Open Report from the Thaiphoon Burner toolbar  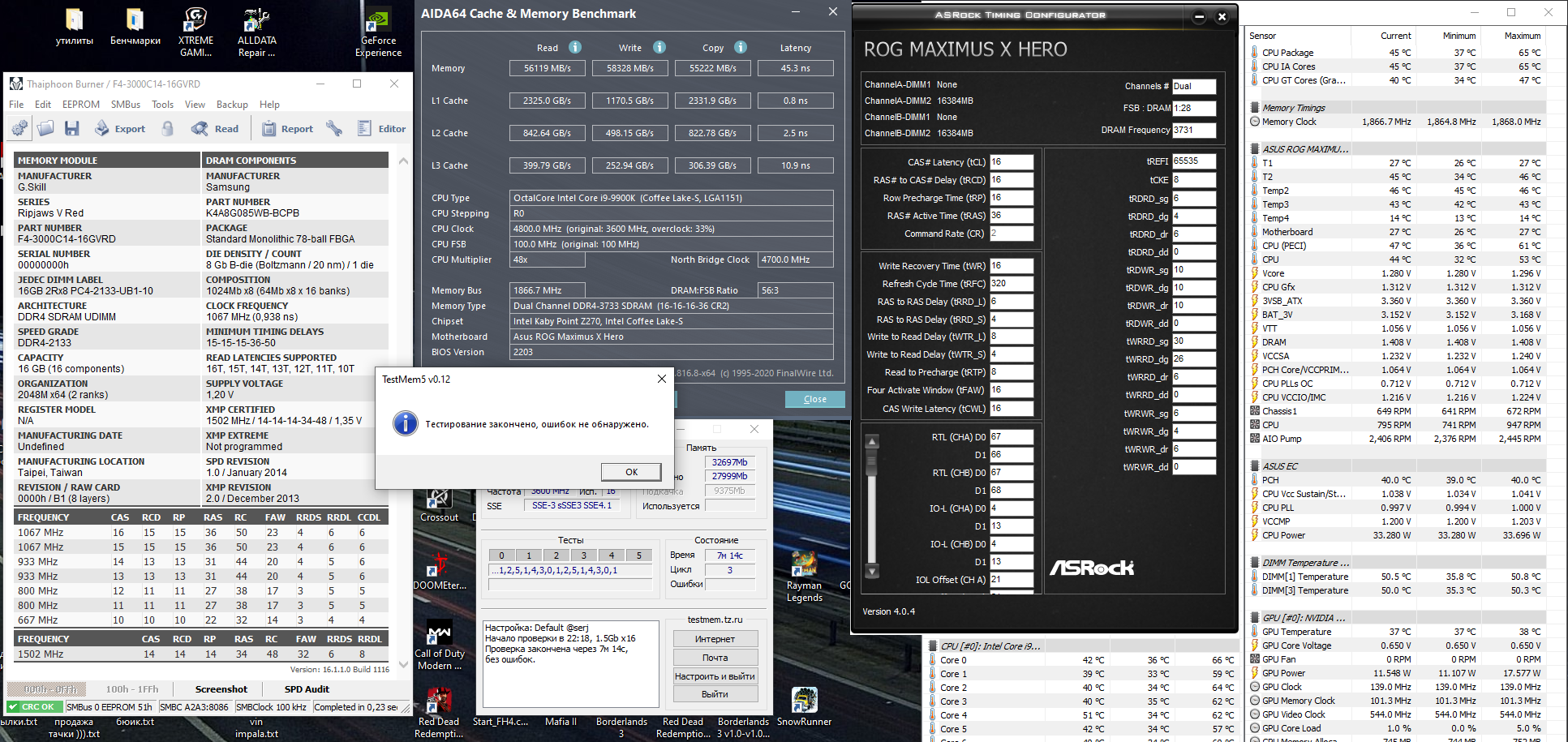[287, 128]
